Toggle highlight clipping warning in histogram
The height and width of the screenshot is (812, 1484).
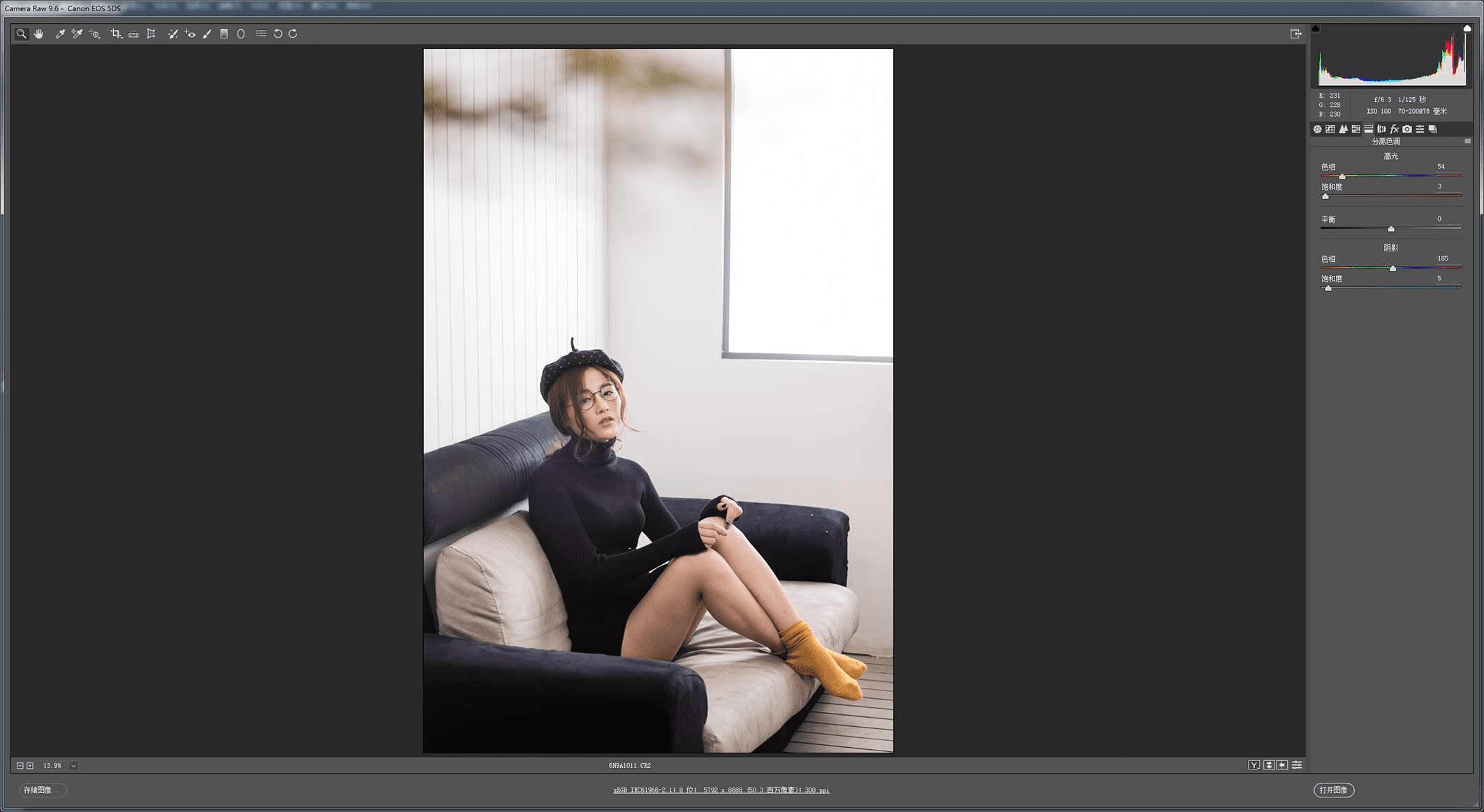click(1467, 29)
